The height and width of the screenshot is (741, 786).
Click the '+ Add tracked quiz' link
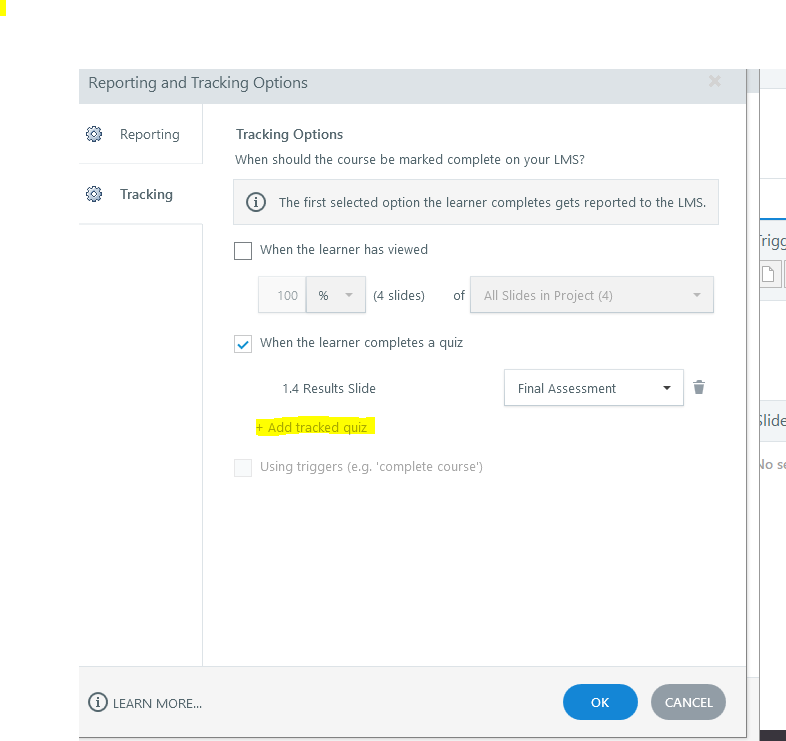click(x=311, y=427)
